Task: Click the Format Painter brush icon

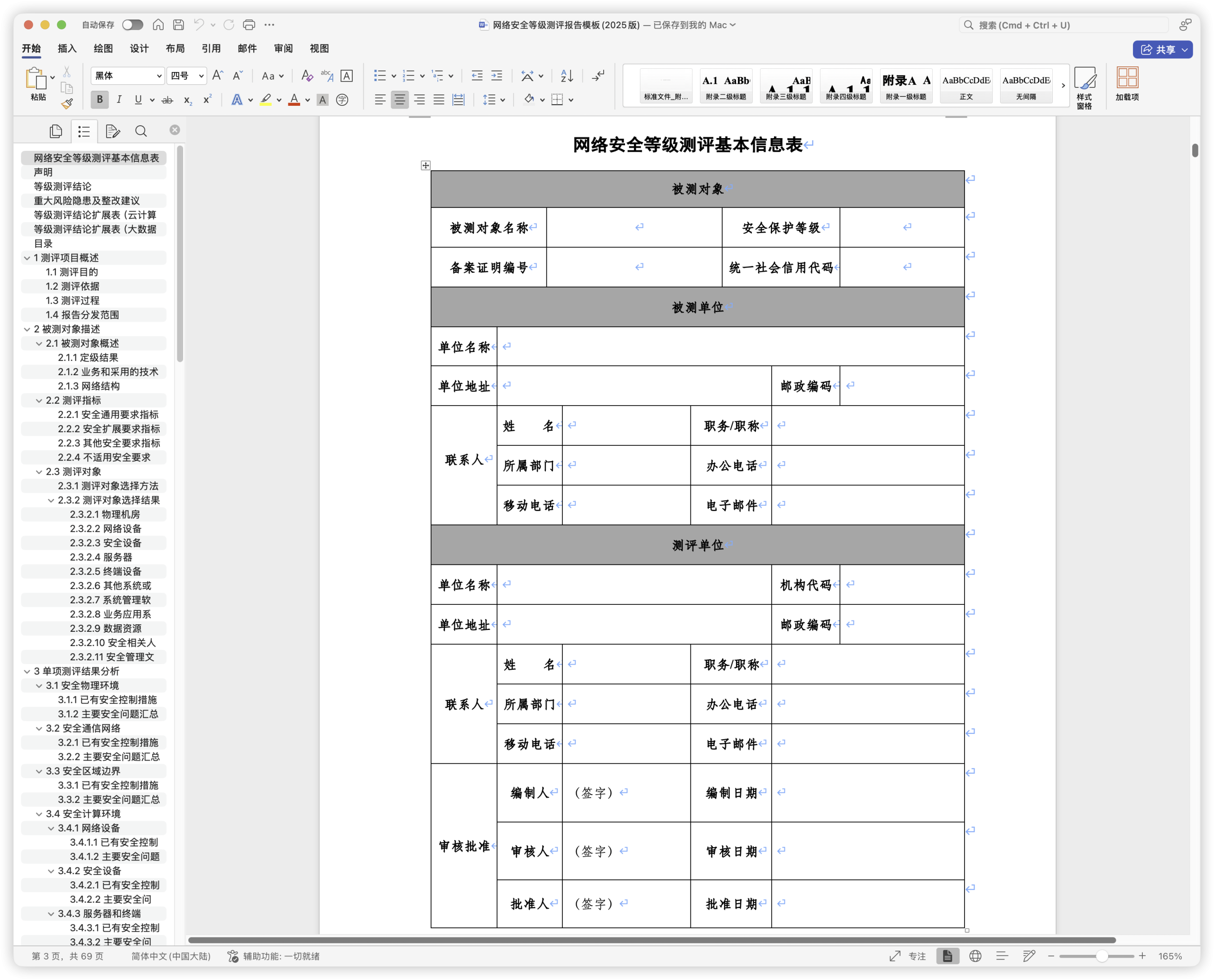Action: pyautogui.click(x=67, y=103)
